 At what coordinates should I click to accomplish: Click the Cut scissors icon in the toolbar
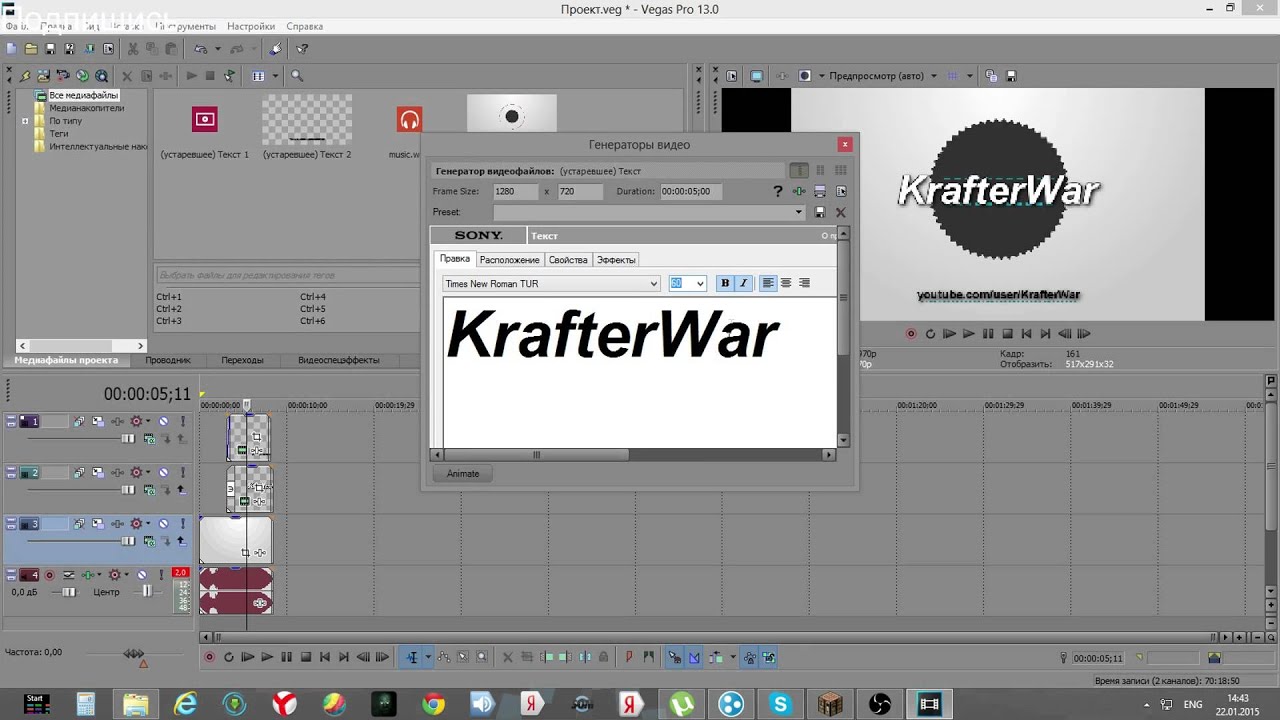click(x=133, y=48)
